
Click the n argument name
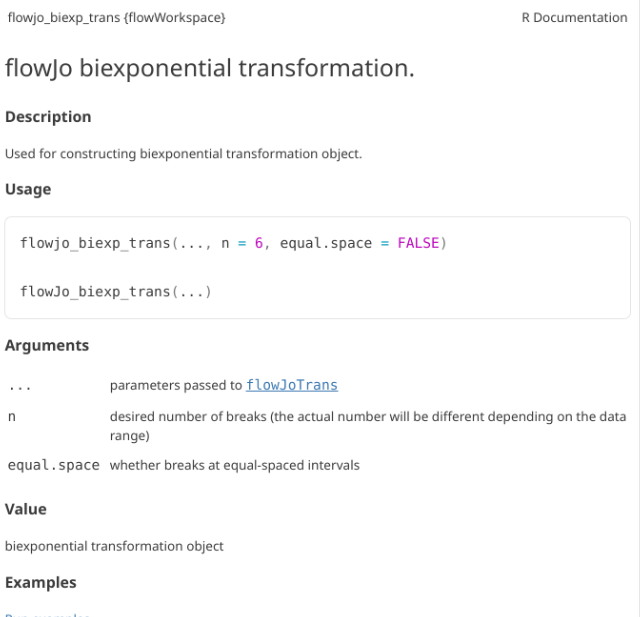click(x=12, y=416)
